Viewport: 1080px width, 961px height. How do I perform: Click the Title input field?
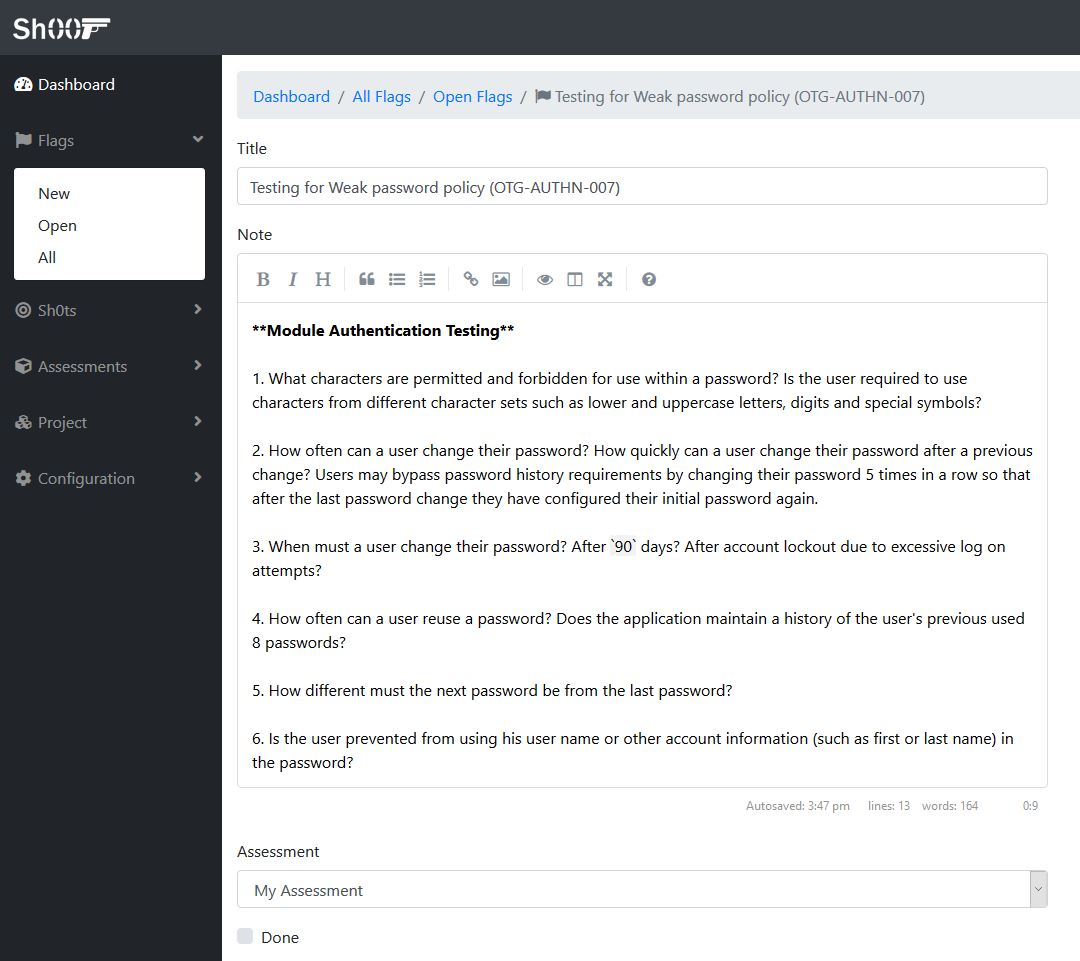[x=642, y=187]
